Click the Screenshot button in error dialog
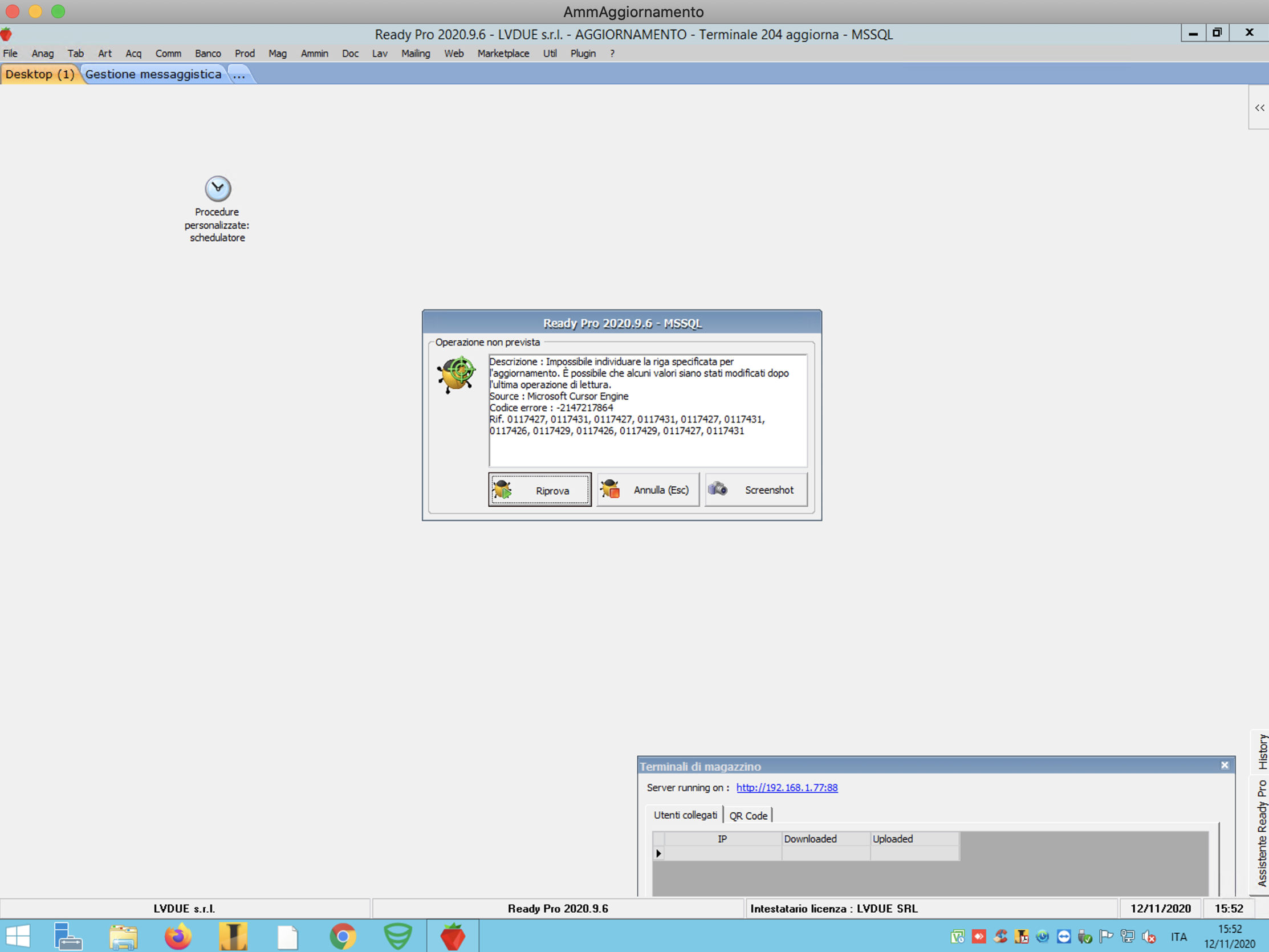The width and height of the screenshot is (1269, 952). [x=755, y=490]
